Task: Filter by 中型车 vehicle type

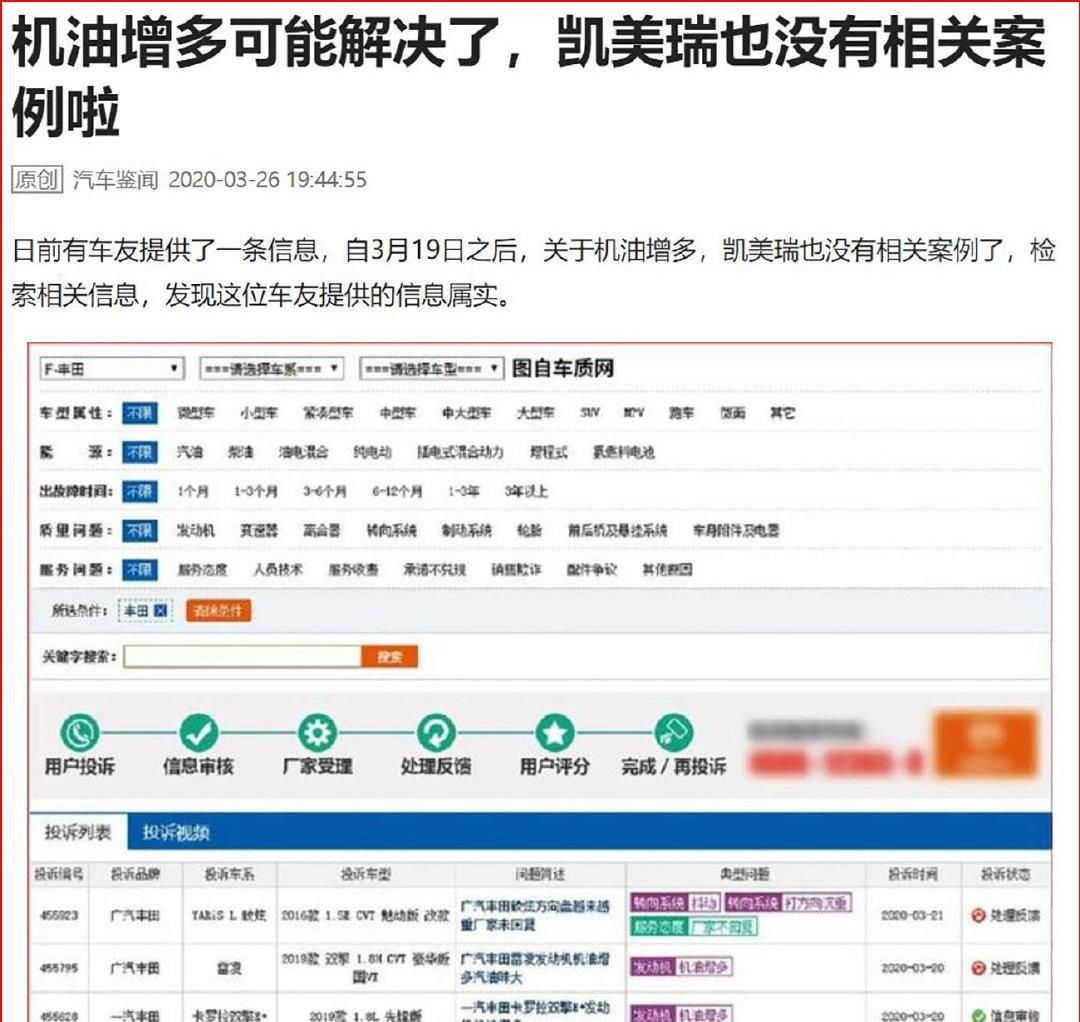Action: point(397,413)
